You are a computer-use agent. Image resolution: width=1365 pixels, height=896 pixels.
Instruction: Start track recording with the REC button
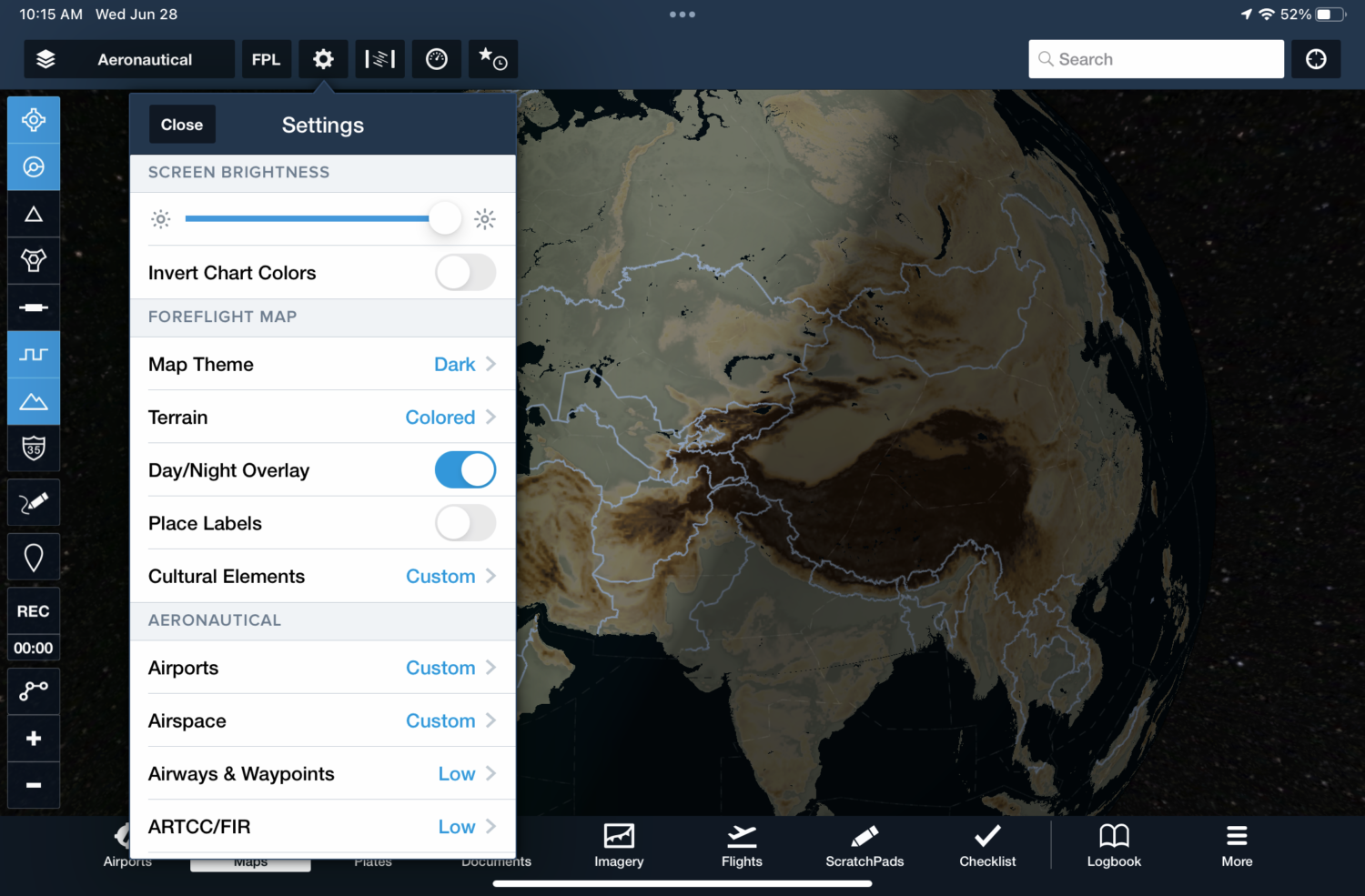click(34, 610)
